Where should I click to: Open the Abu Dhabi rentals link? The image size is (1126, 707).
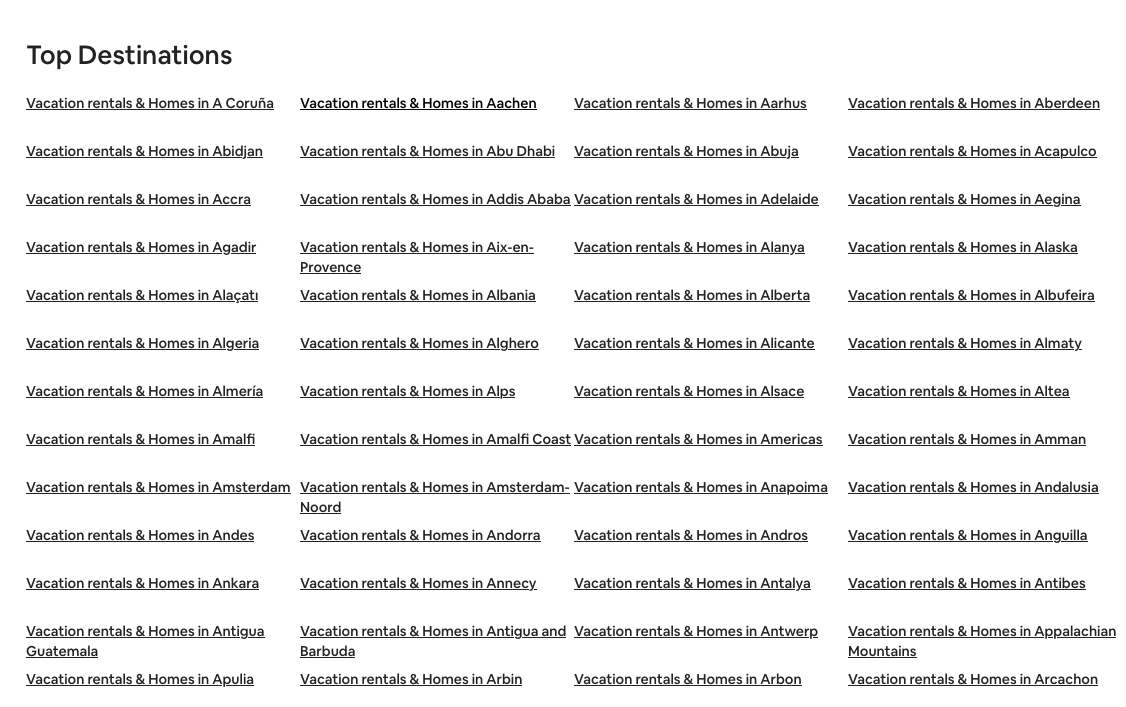click(x=427, y=151)
